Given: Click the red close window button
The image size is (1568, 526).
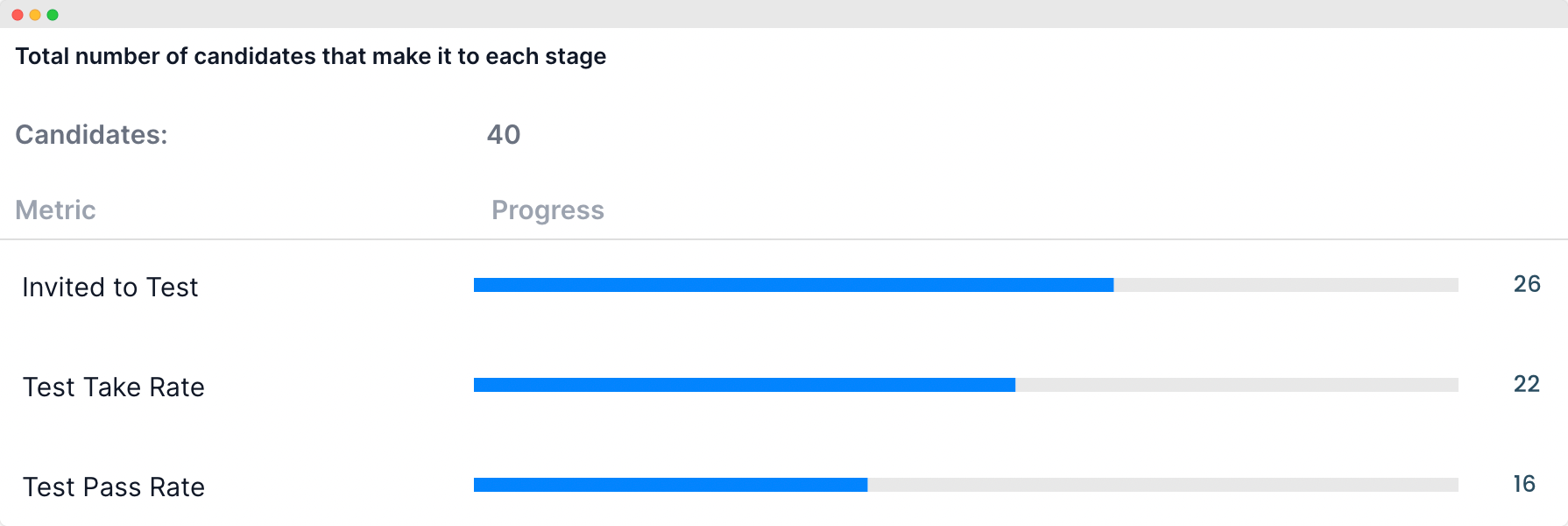Looking at the screenshot, I should click(x=18, y=15).
